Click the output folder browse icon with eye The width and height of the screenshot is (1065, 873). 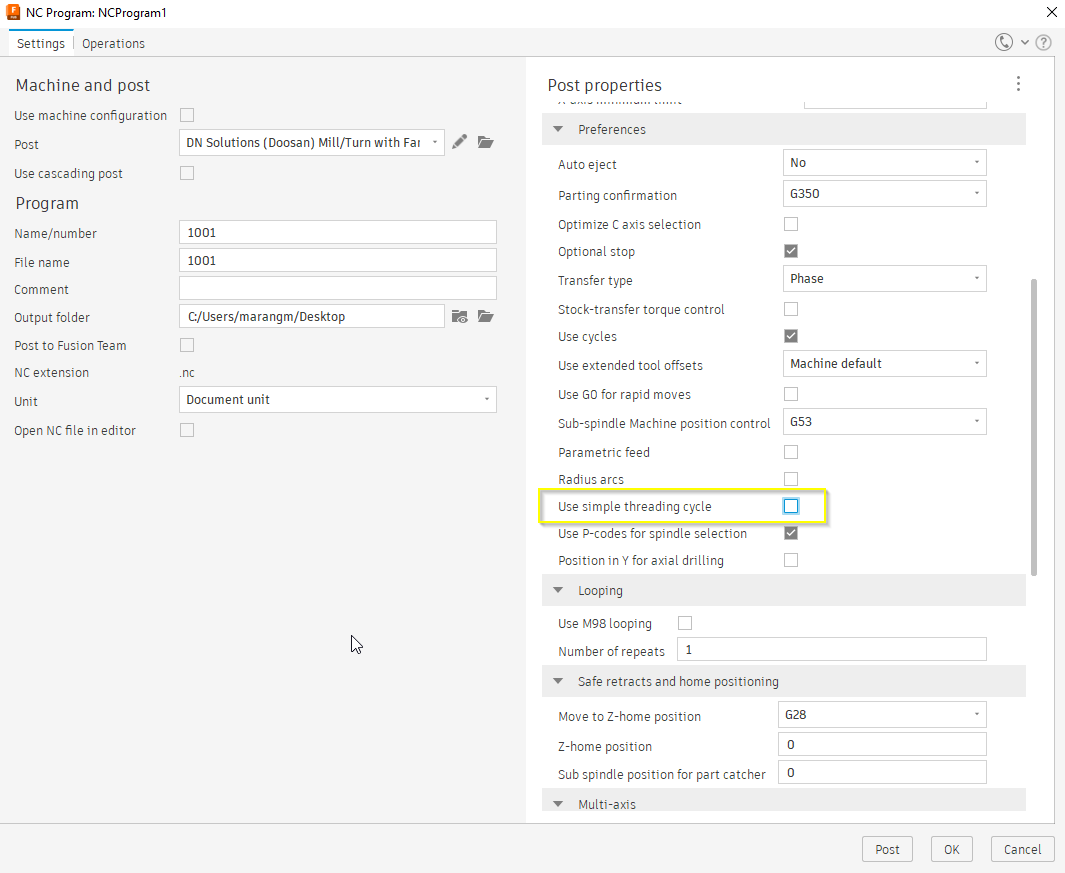[x=460, y=317]
